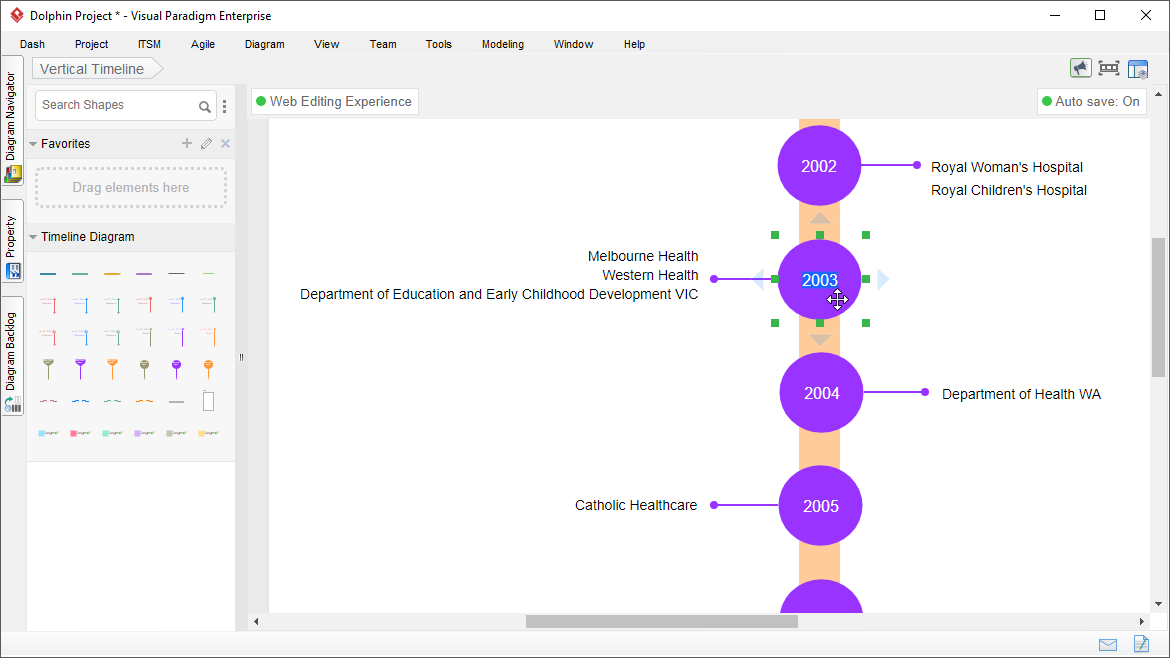Pick the olive round pin shape
Screen dimensions: 1170x658
pos(145,369)
